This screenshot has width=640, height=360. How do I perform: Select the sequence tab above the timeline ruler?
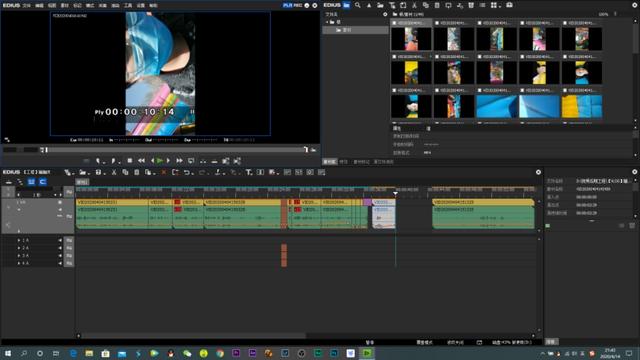tap(82, 182)
